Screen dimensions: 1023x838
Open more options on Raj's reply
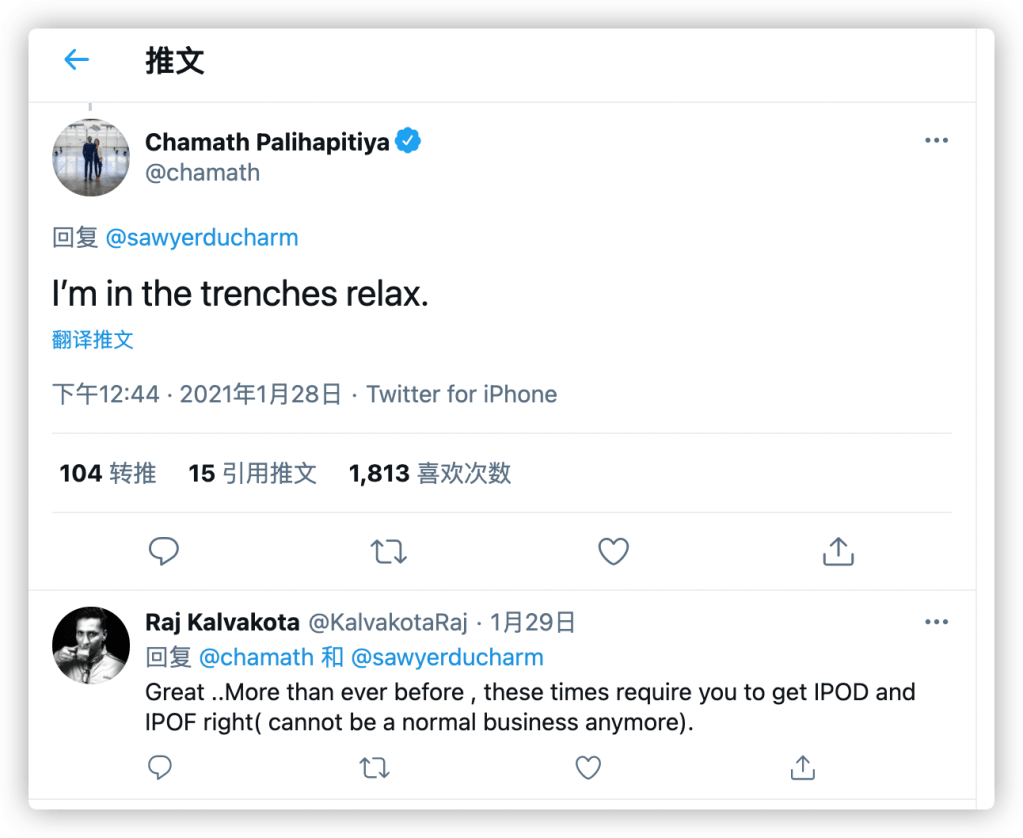(x=936, y=622)
